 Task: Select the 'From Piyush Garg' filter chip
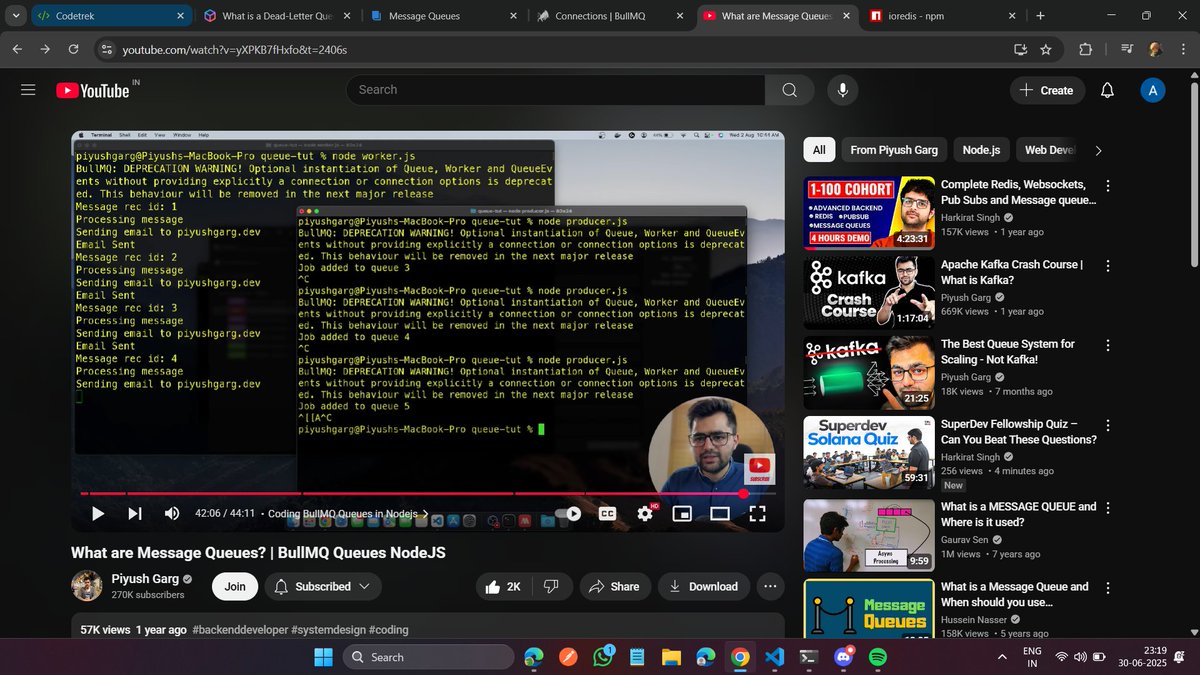894,150
